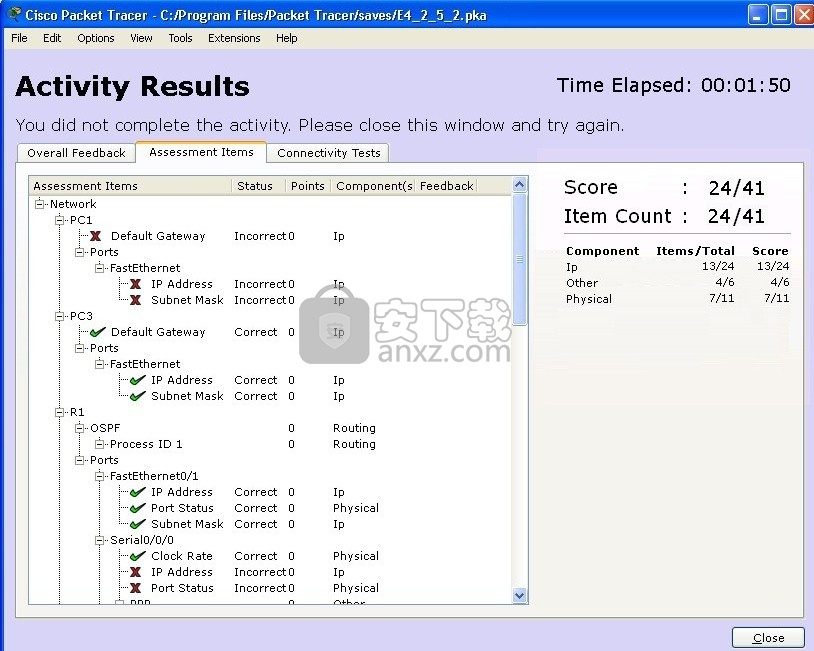The height and width of the screenshot is (651, 814).
Task: Click red X on Serial0/0/0 IP Address
Action: (135, 572)
